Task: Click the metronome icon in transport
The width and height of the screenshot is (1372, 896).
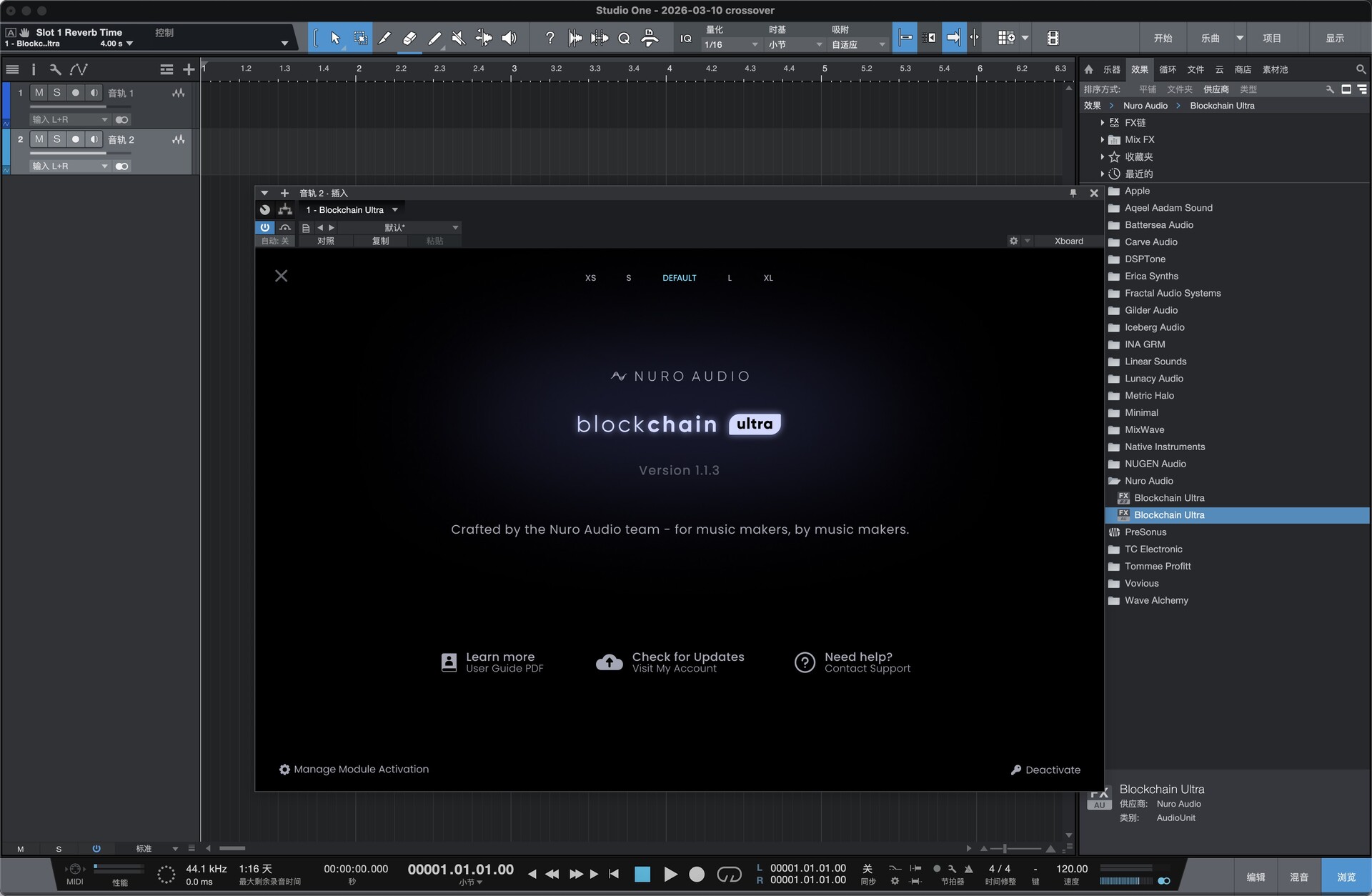Action: [x=968, y=869]
